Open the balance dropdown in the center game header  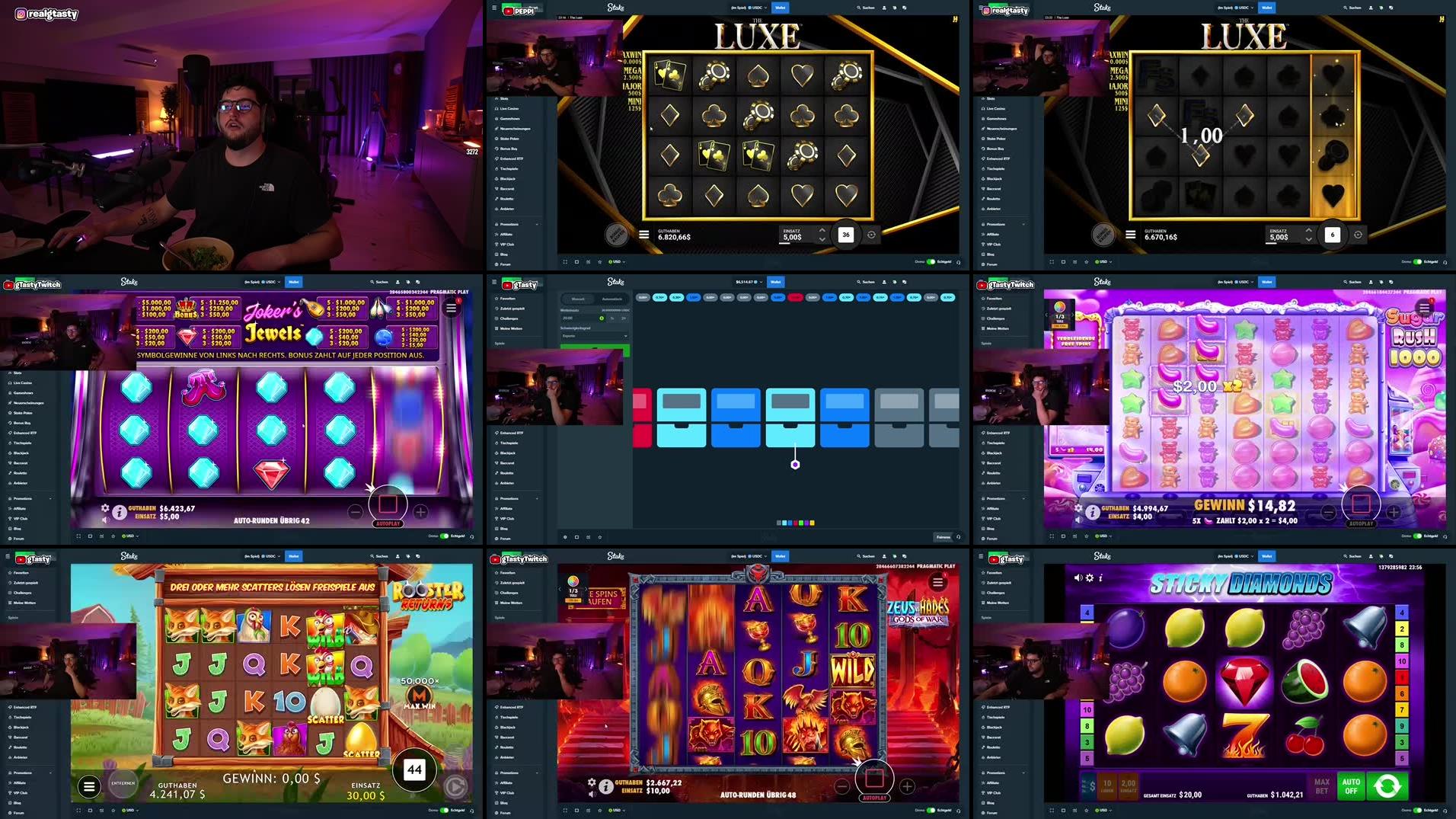(749, 282)
